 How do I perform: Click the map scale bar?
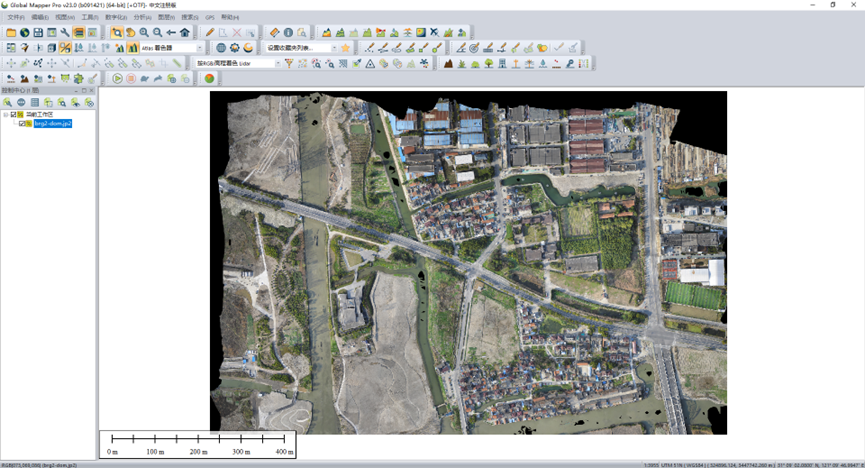coord(198,444)
